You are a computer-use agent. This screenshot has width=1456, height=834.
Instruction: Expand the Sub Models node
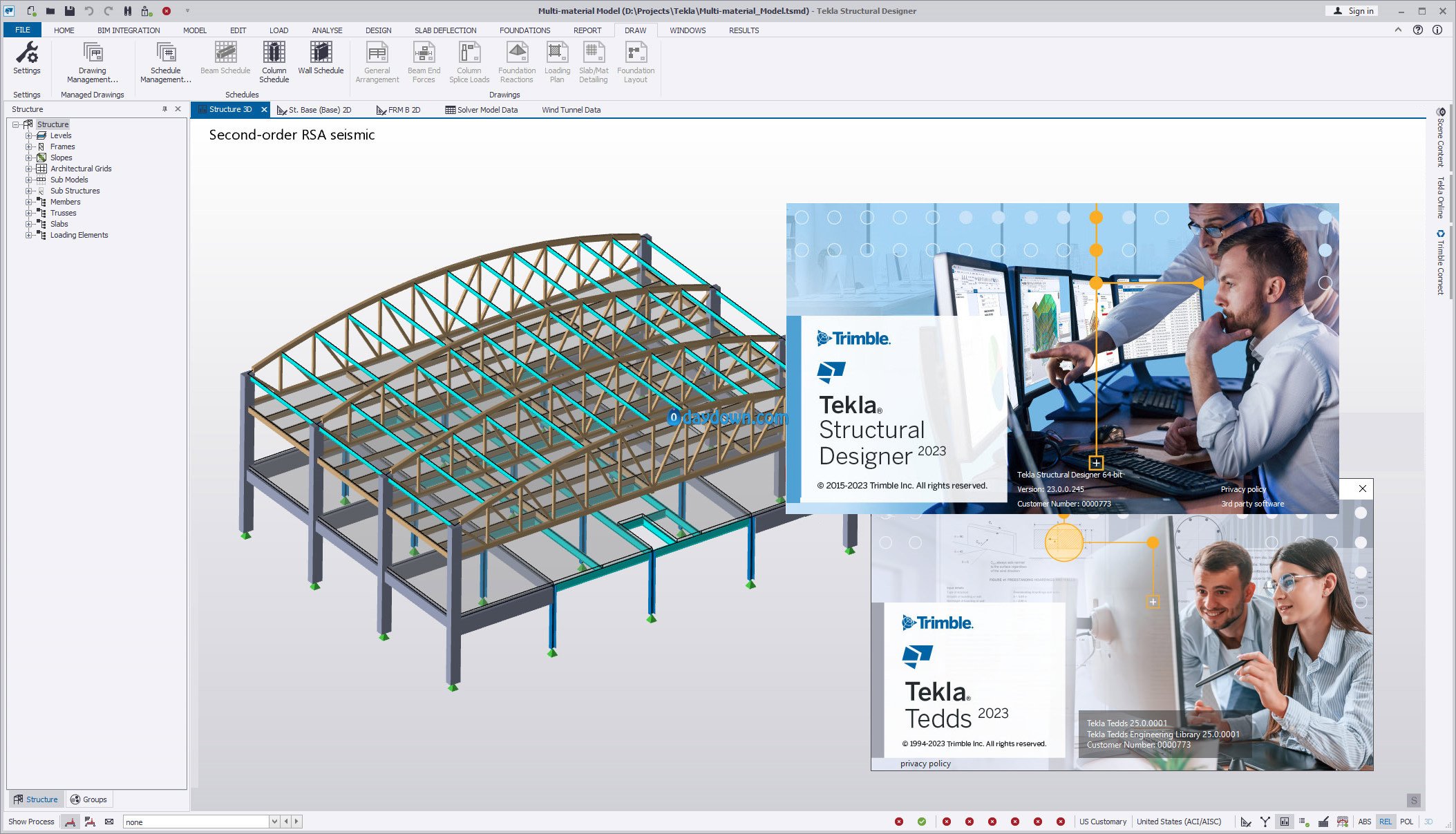[28, 180]
